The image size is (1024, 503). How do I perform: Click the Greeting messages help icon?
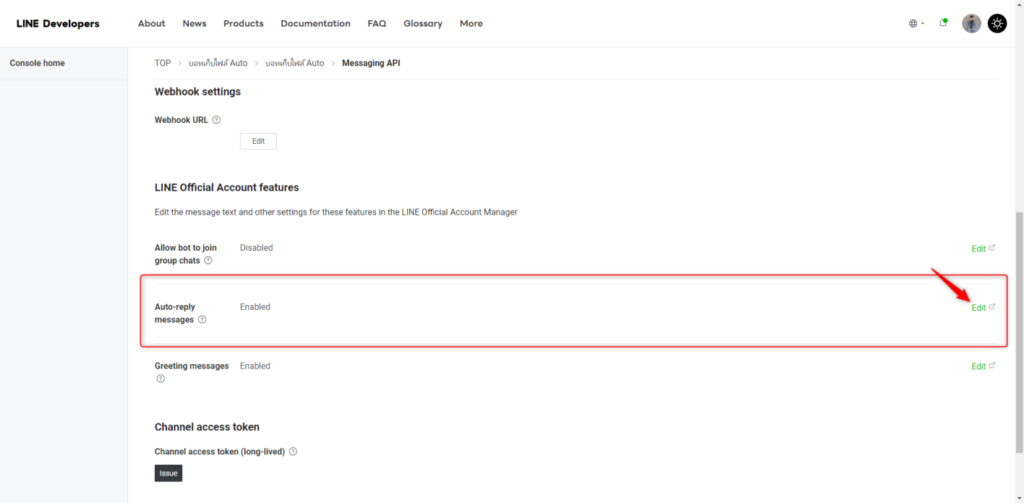click(x=160, y=379)
